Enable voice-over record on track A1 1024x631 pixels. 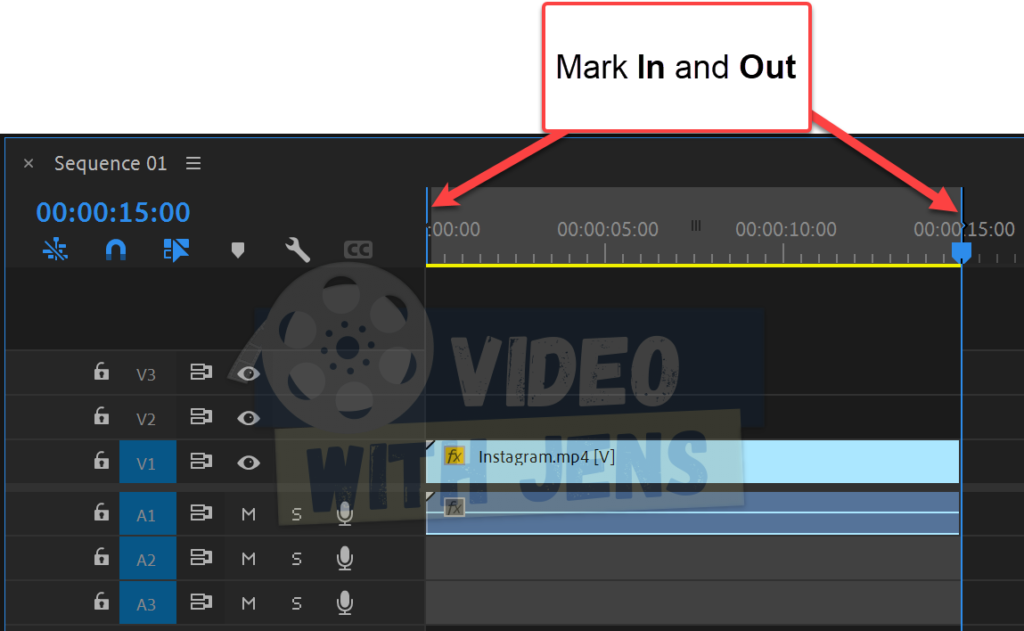click(345, 514)
